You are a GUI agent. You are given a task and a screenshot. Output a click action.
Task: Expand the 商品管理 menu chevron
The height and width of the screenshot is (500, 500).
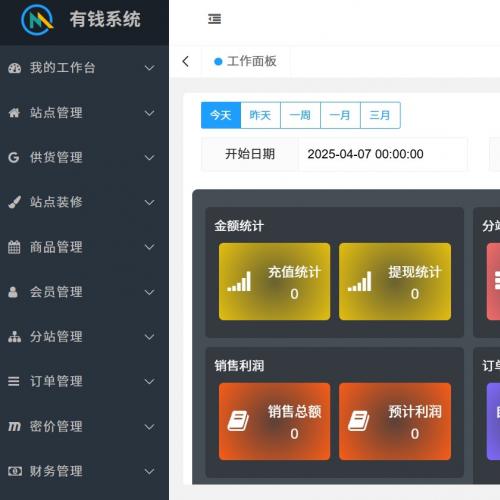149,247
